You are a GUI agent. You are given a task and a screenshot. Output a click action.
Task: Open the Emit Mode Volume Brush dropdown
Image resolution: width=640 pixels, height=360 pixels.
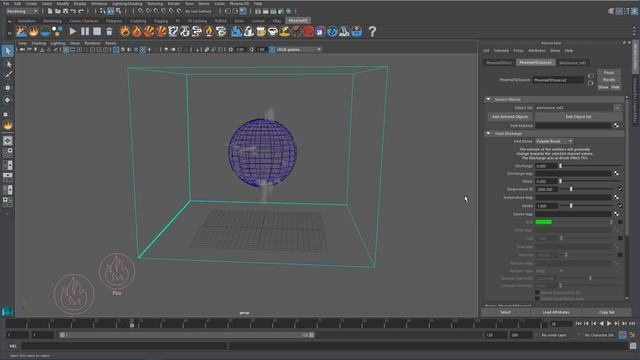click(x=554, y=141)
